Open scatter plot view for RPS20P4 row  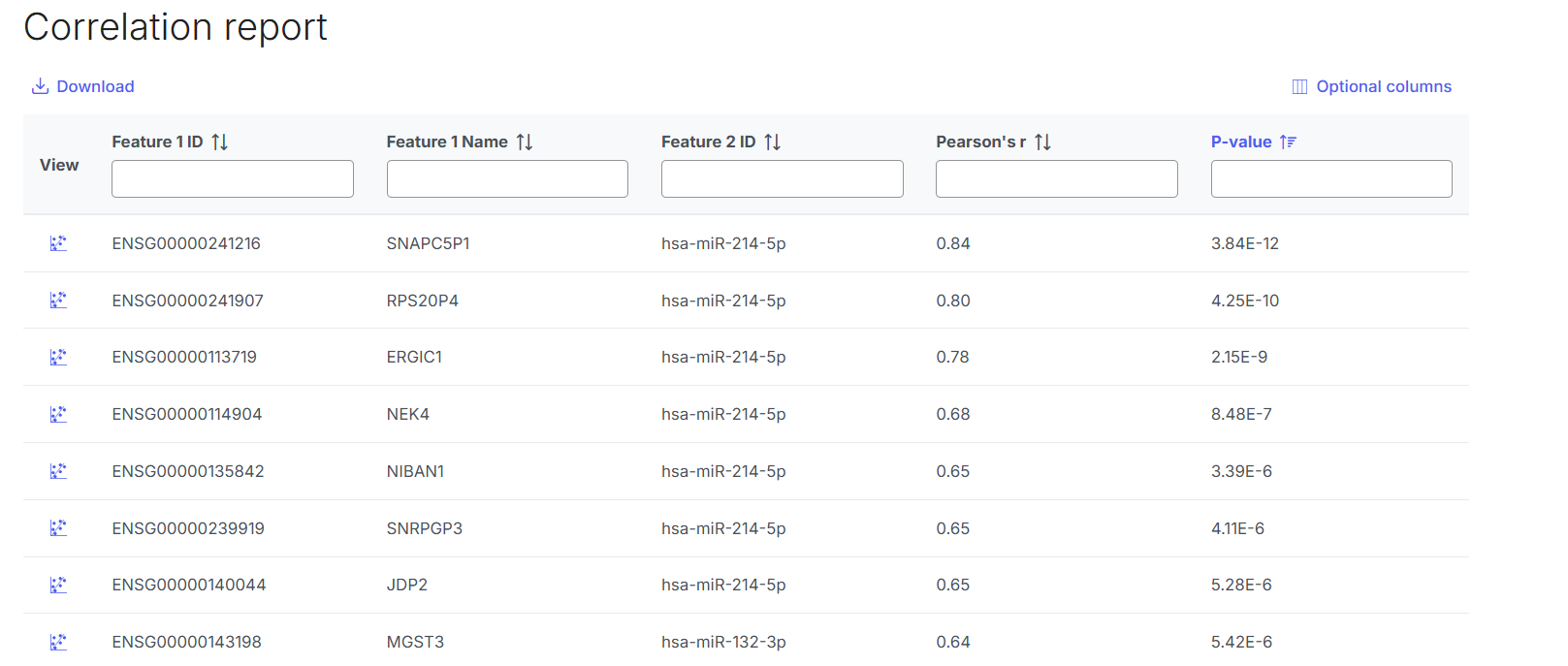tap(58, 301)
